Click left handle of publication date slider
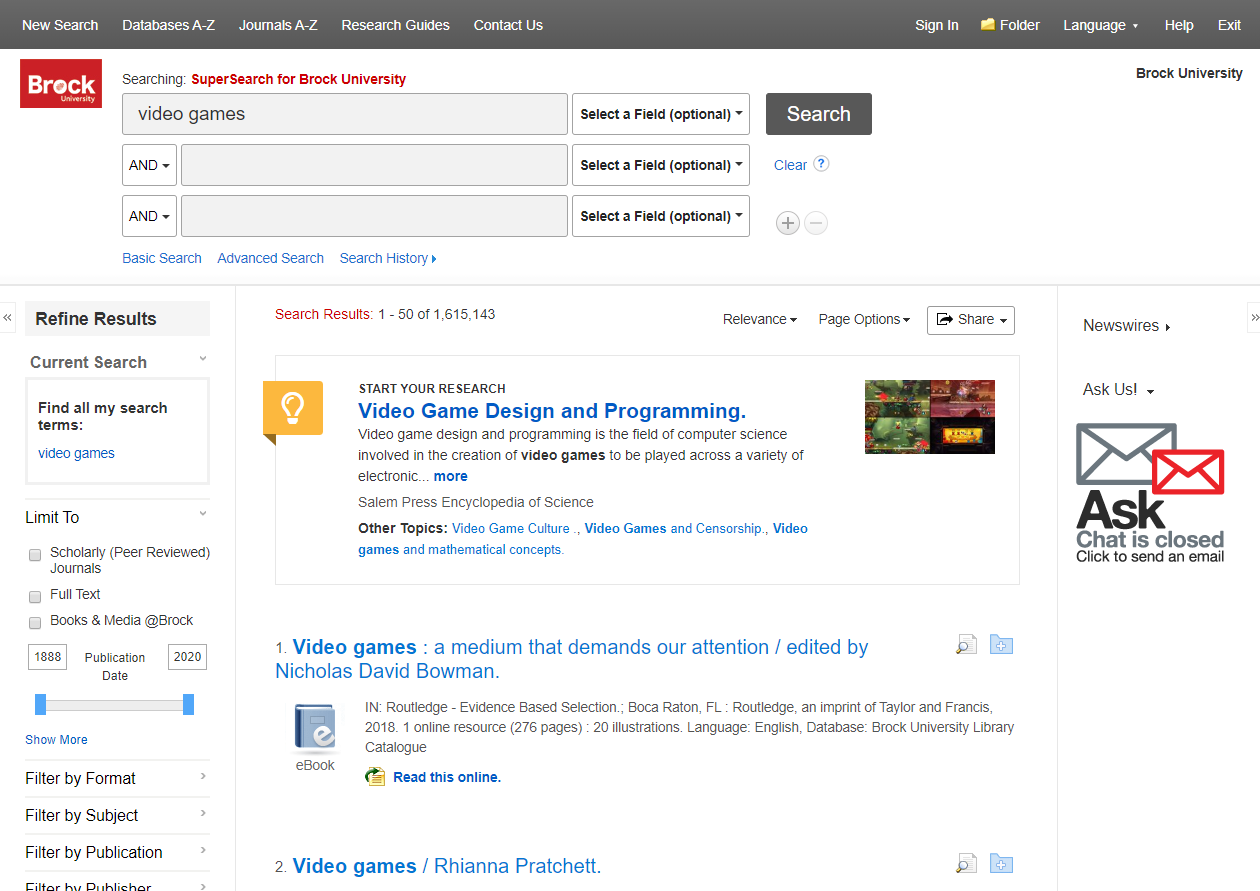1260x891 pixels. tap(41, 705)
